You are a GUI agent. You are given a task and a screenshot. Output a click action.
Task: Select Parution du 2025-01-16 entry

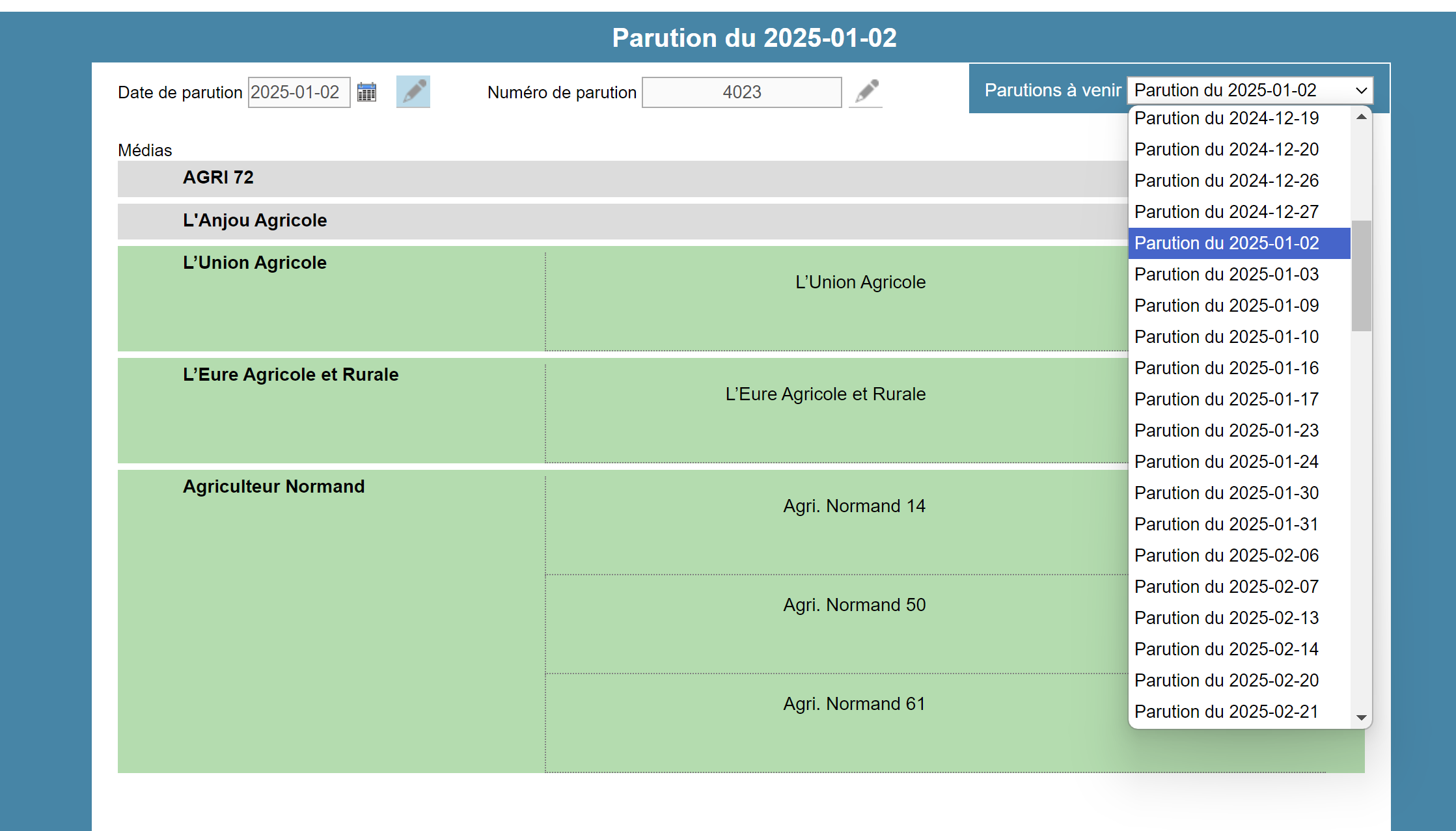[1226, 368]
